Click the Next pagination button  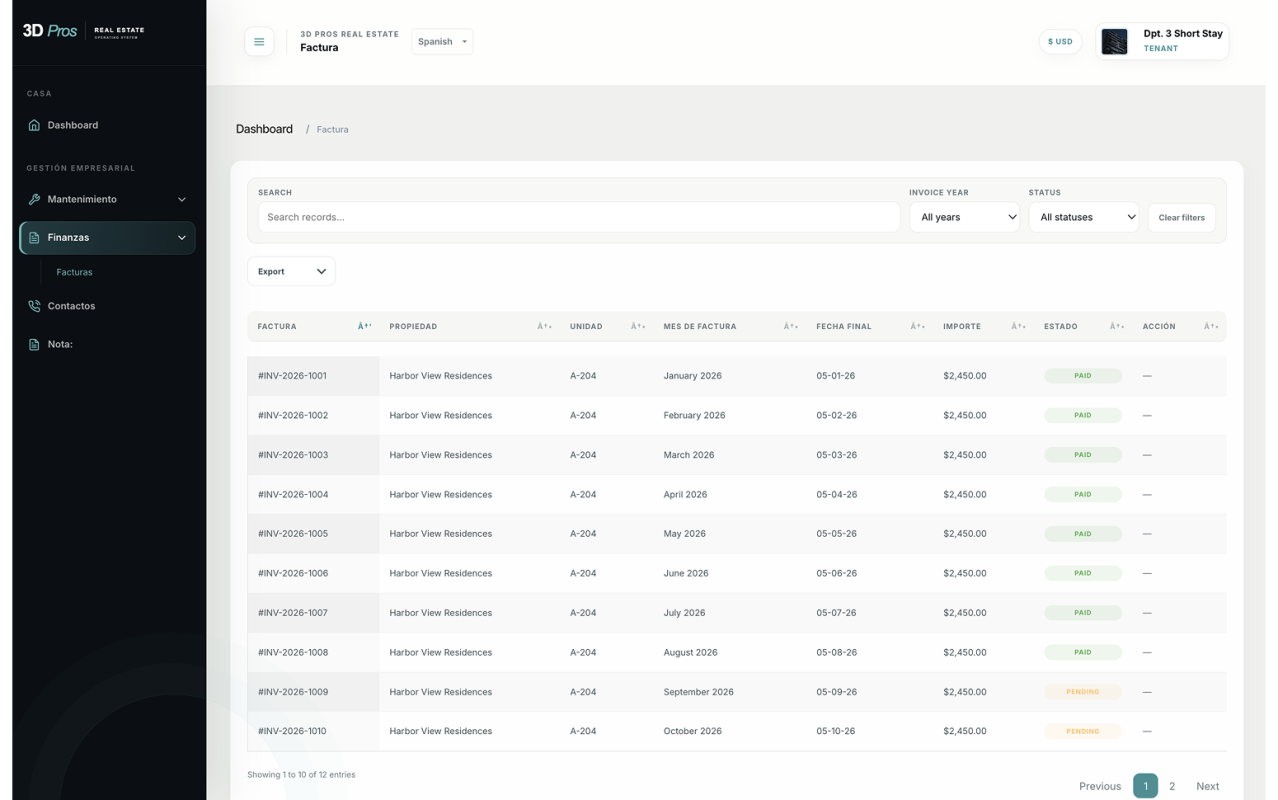tap(1208, 786)
